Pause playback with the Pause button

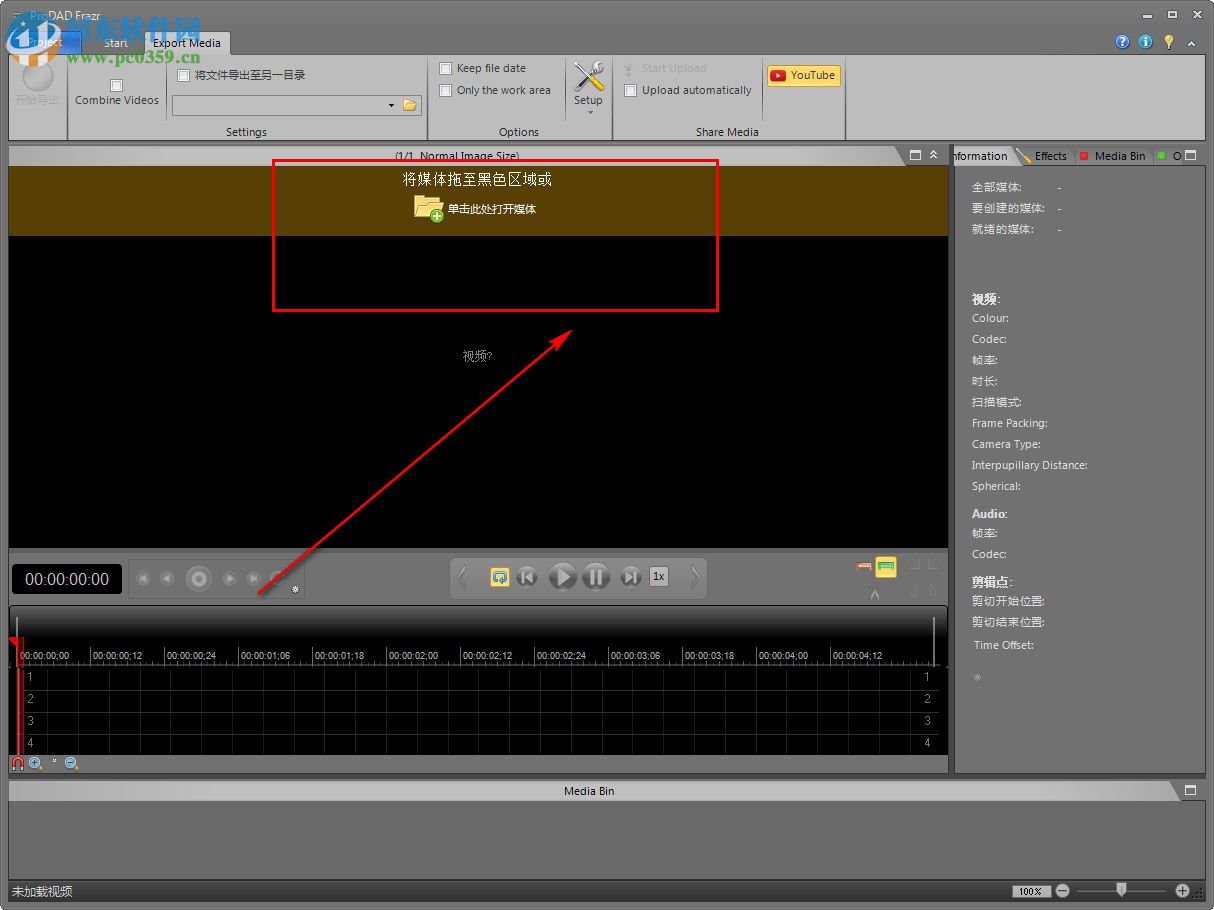click(x=596, y=577)
